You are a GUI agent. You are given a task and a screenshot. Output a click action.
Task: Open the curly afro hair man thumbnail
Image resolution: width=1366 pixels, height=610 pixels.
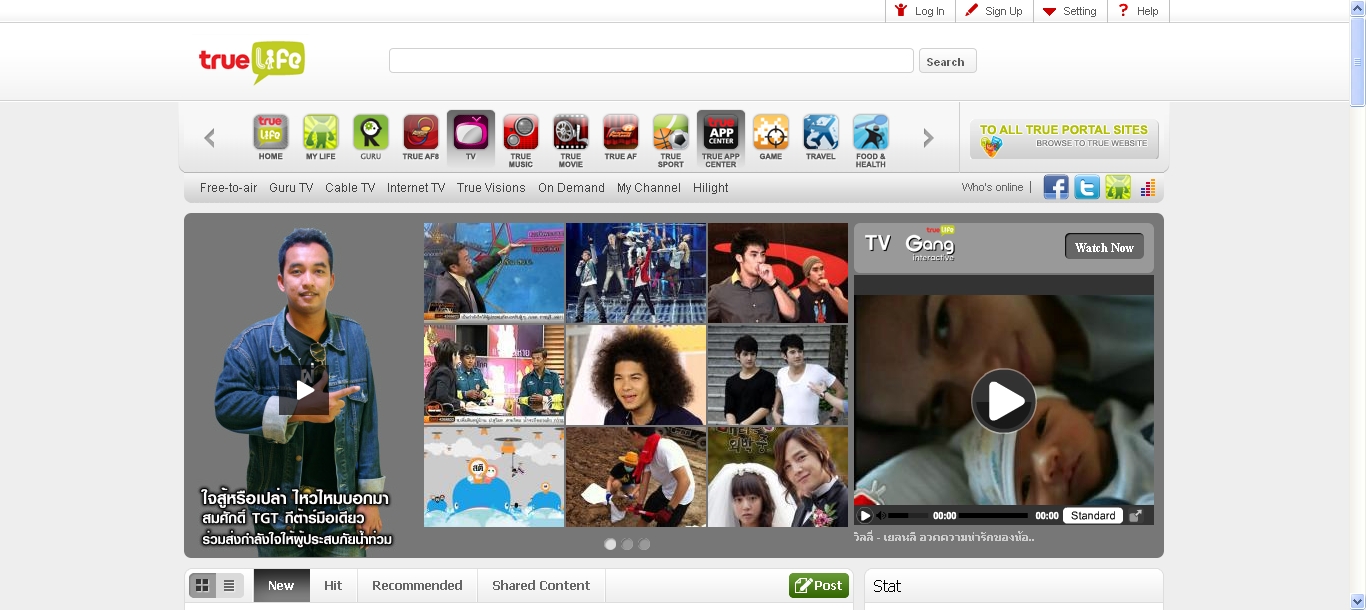coord(636,375)
